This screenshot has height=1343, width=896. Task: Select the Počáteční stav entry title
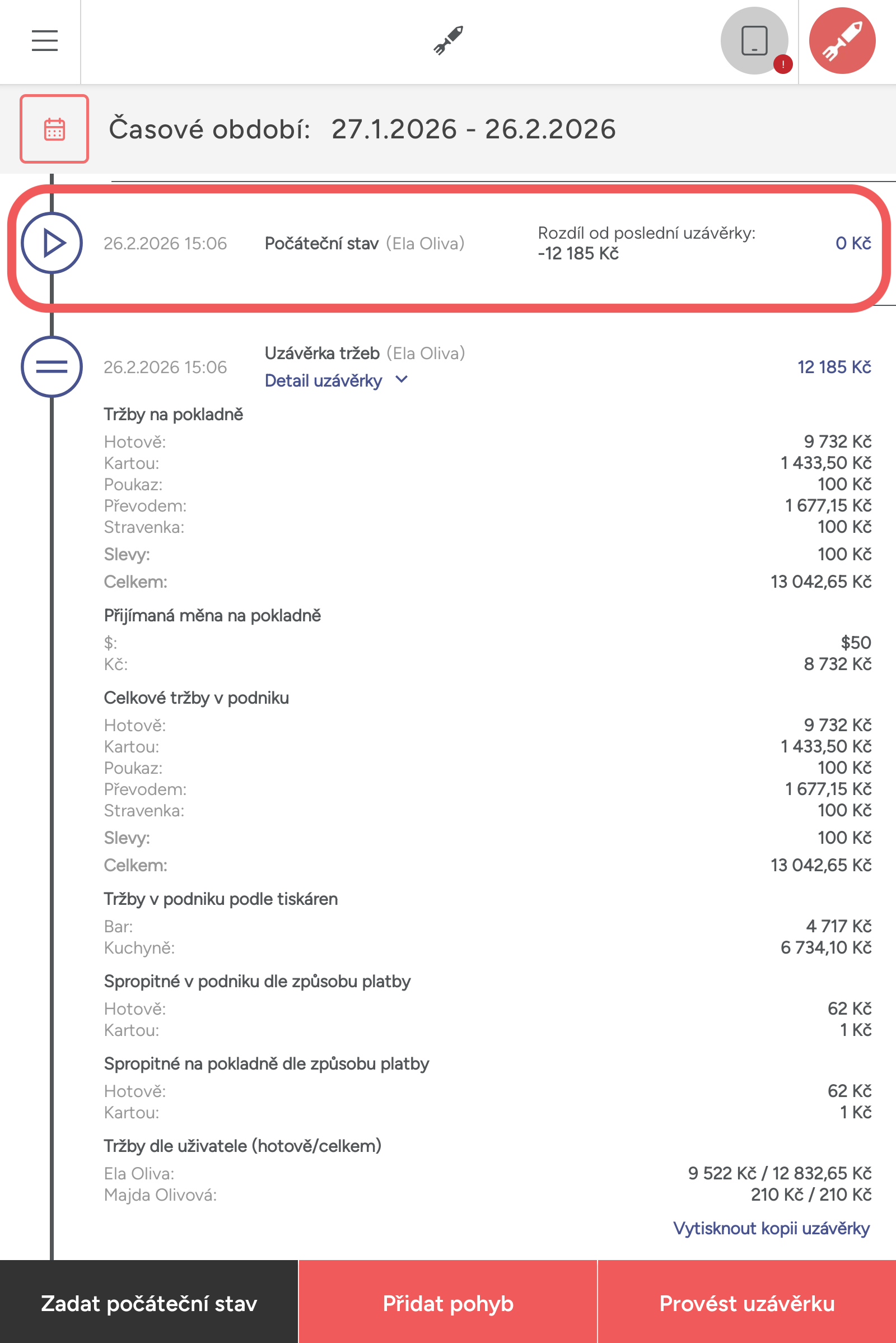[321, 244]
